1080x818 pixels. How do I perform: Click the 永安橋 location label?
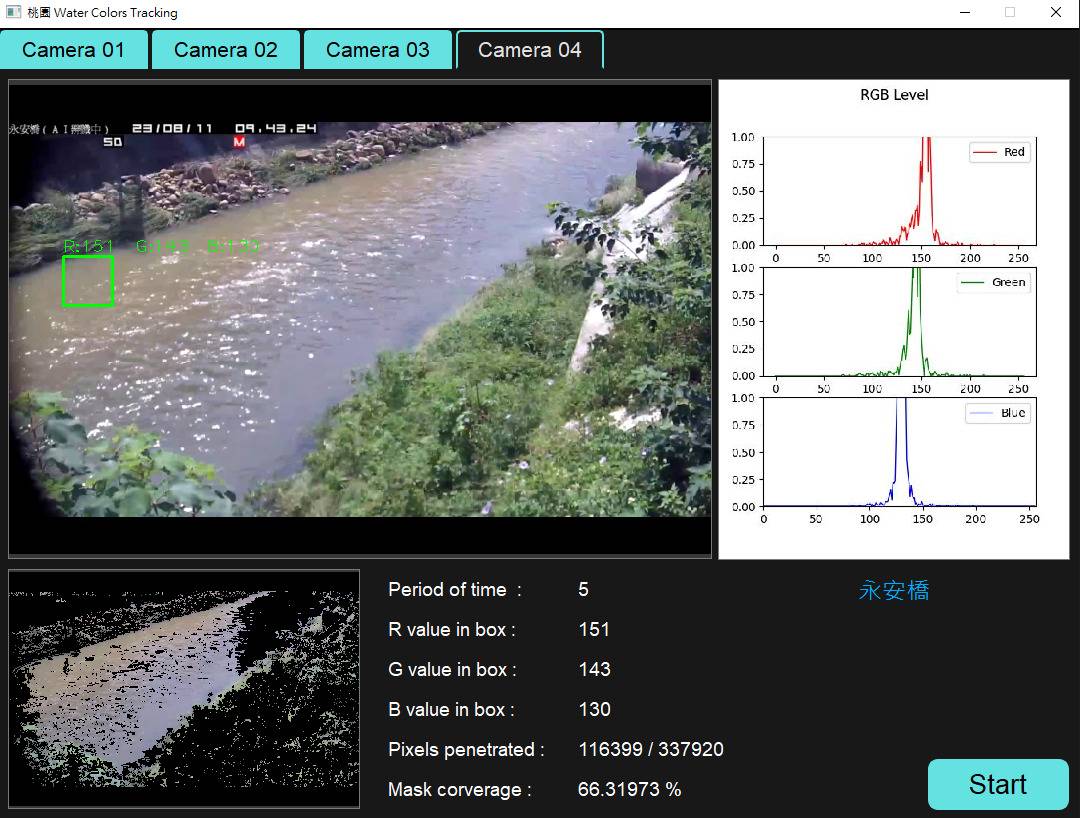(894, 590)
